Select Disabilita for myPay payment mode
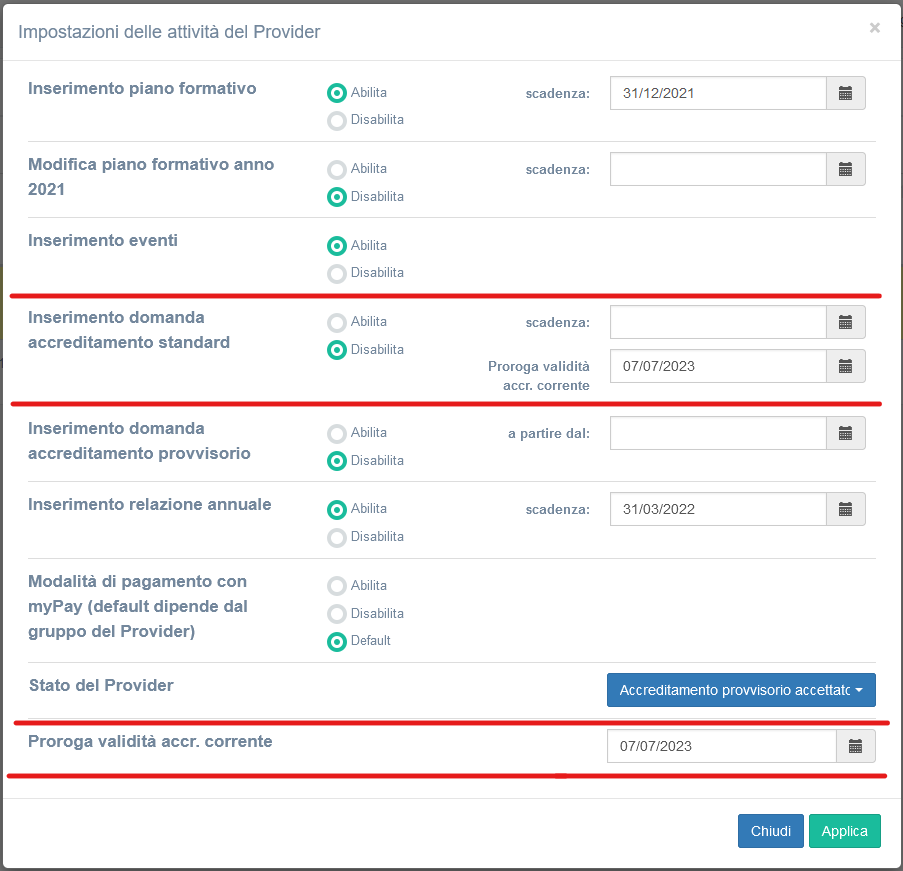The image size is (903, 871). click(337, 614)
